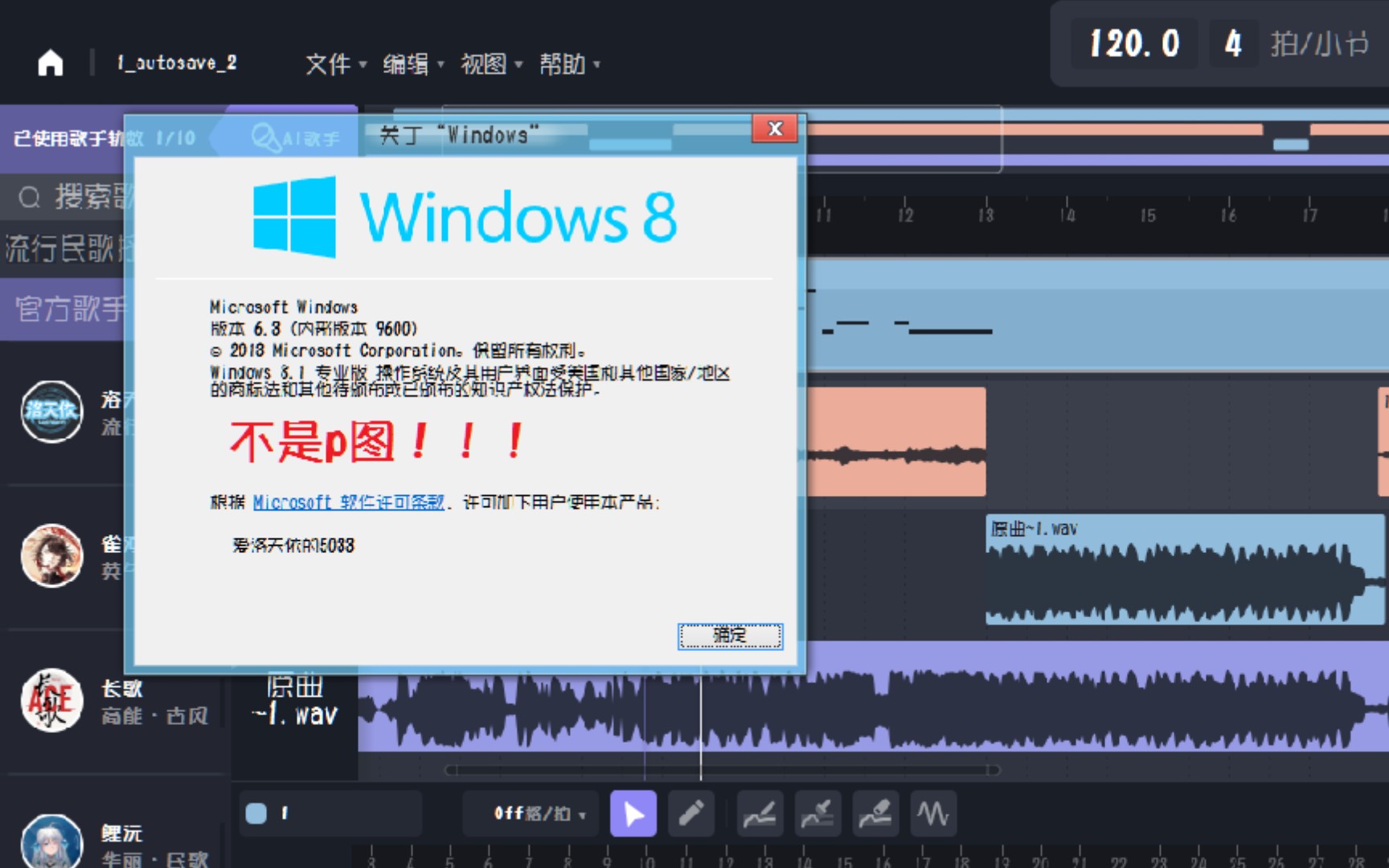This screenshot has height=868, width=1389.
Task: Click the 版本 6.3 build text
Action: [x=313, y=329]
